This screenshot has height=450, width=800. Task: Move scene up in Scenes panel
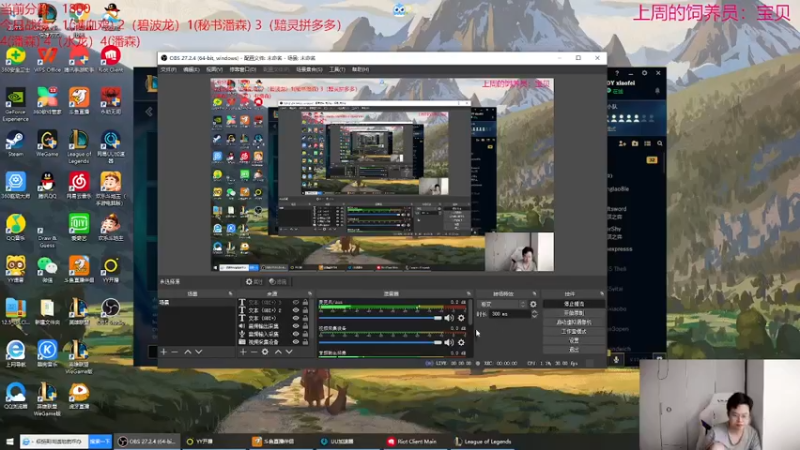pyautogui.click(x=188, y=352)
